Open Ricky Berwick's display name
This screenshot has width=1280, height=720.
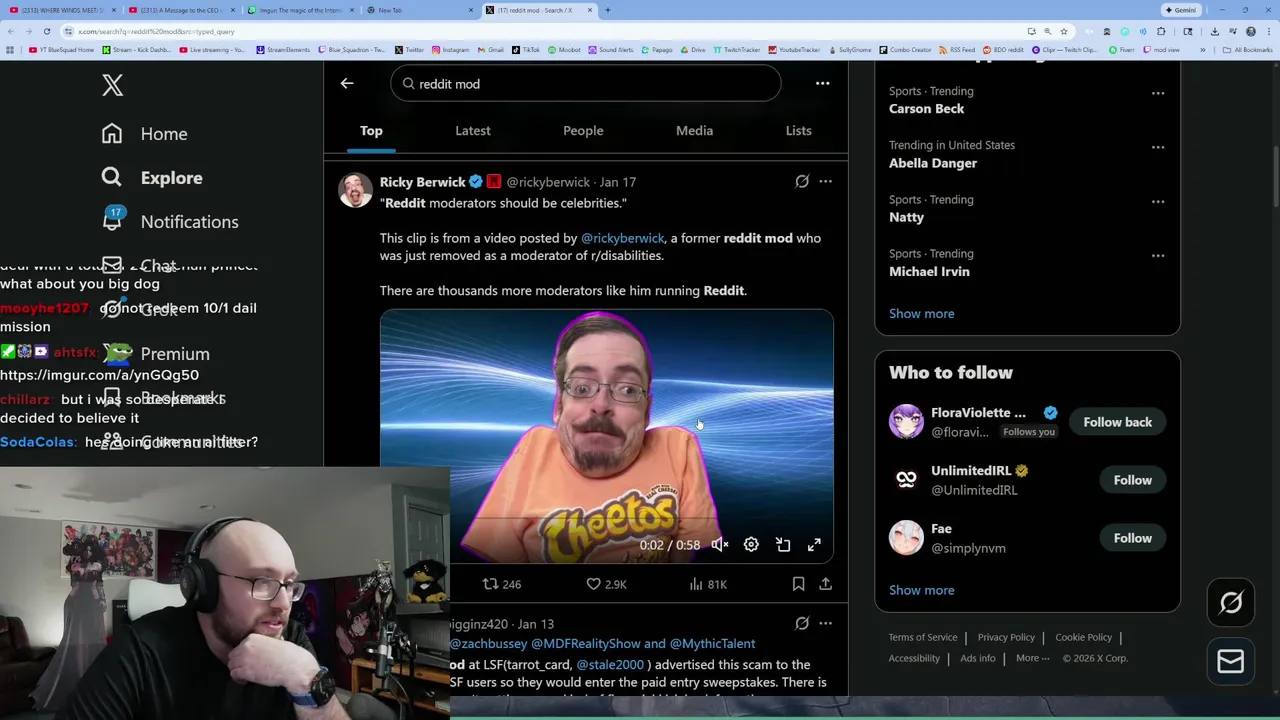point(422,182)
